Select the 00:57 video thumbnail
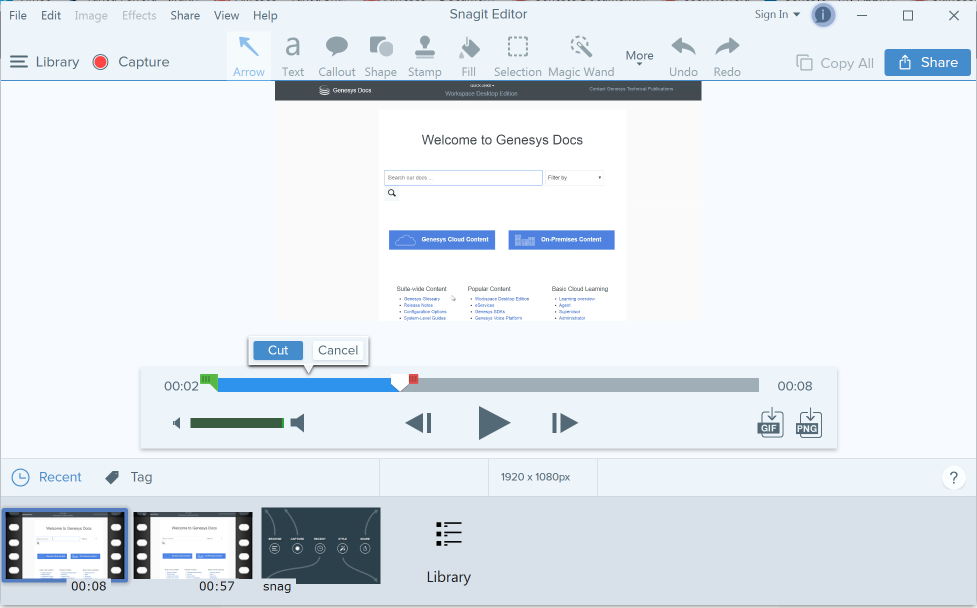The height and width of the screenshot is (608, 977). coord(193,546)
